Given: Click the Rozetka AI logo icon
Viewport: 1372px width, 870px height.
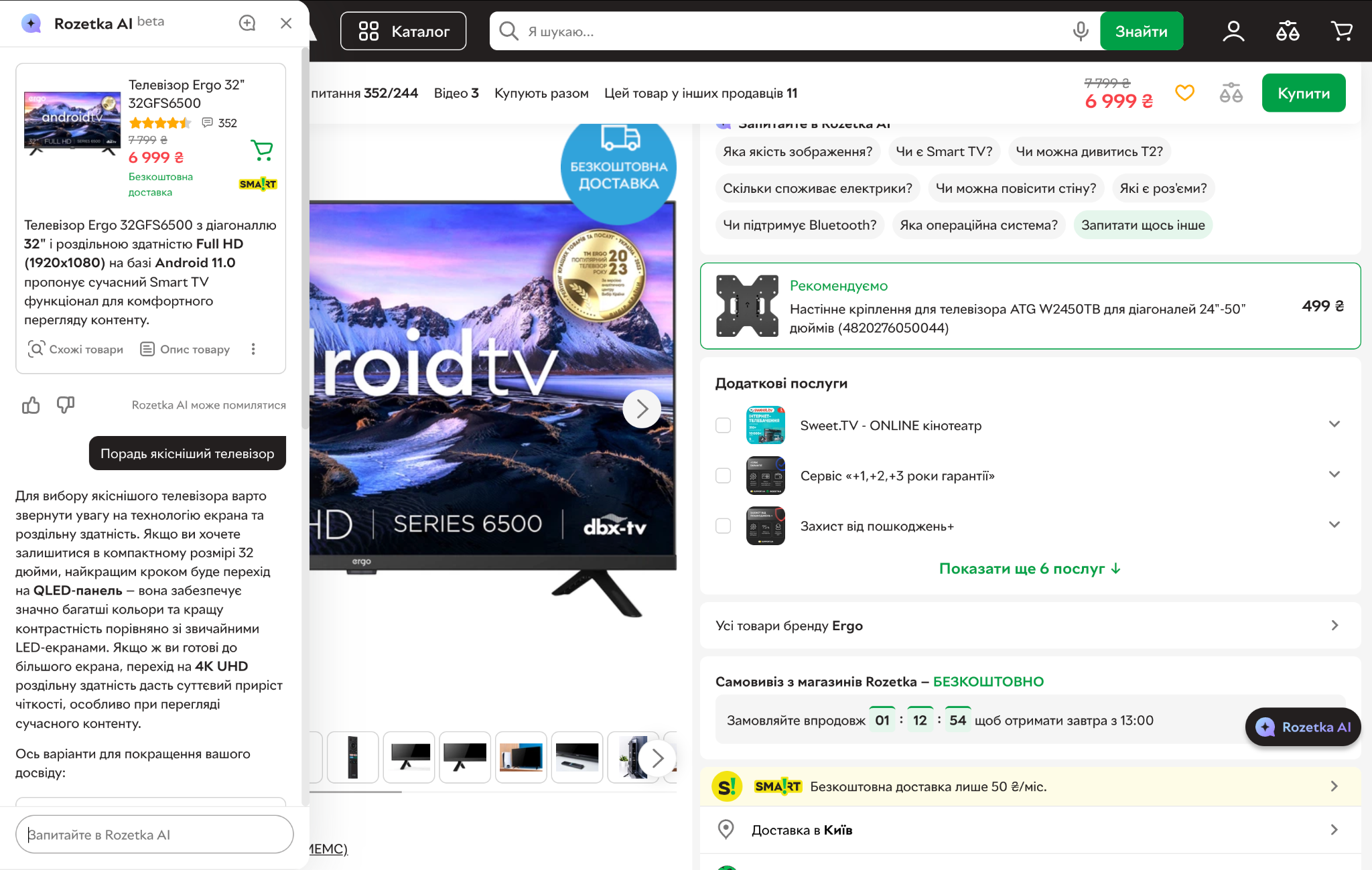Looking at the screenshot, I should click(x=31, y=23).
